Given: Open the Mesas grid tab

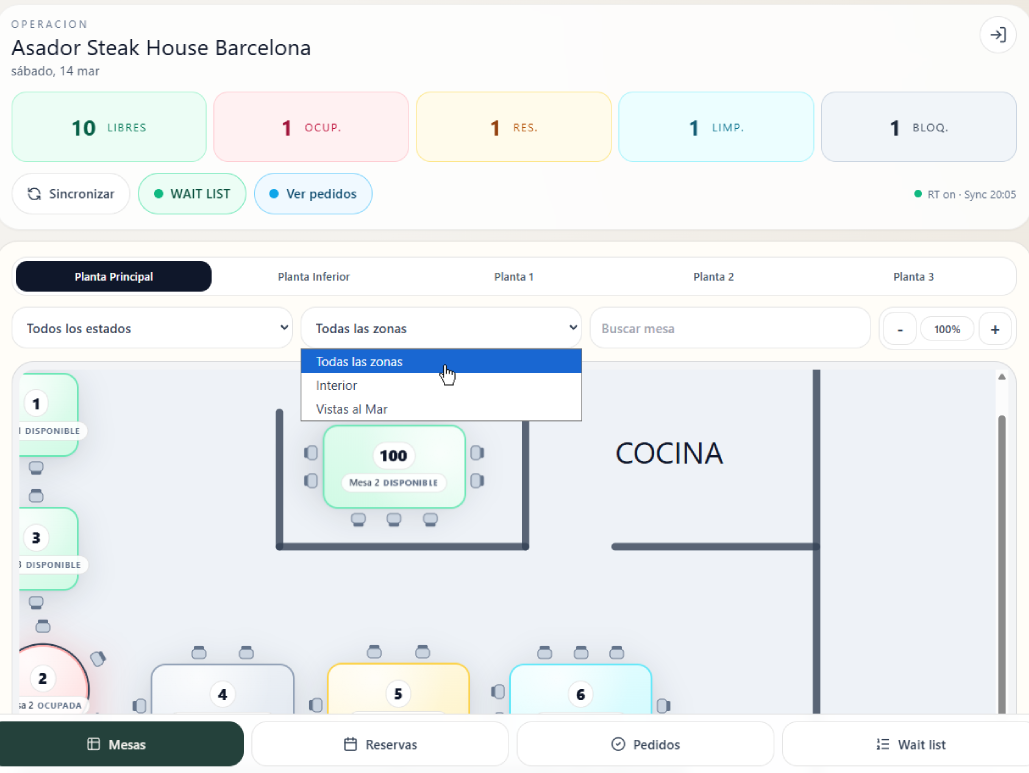Looking at the screenshot, I should pos(122,744).
